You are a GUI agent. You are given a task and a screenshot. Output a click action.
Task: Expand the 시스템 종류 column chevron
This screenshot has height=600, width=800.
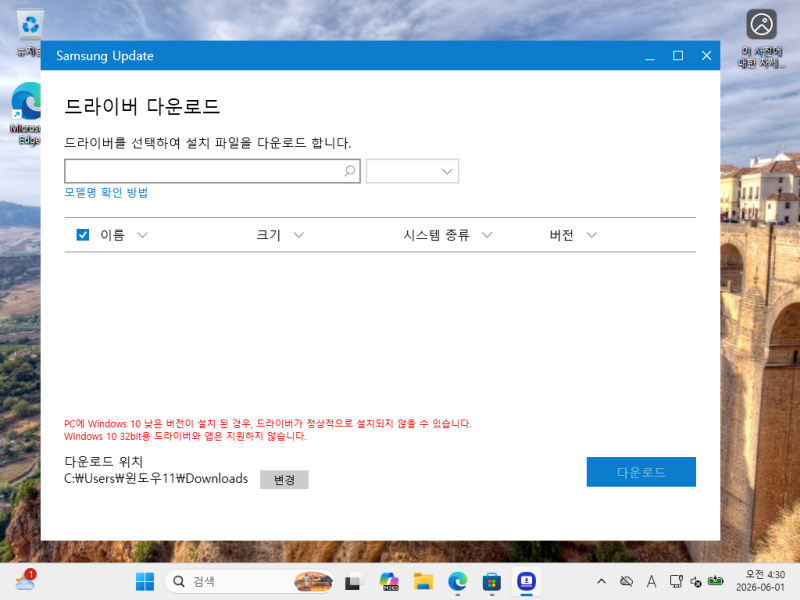click(x=487, y=235)
